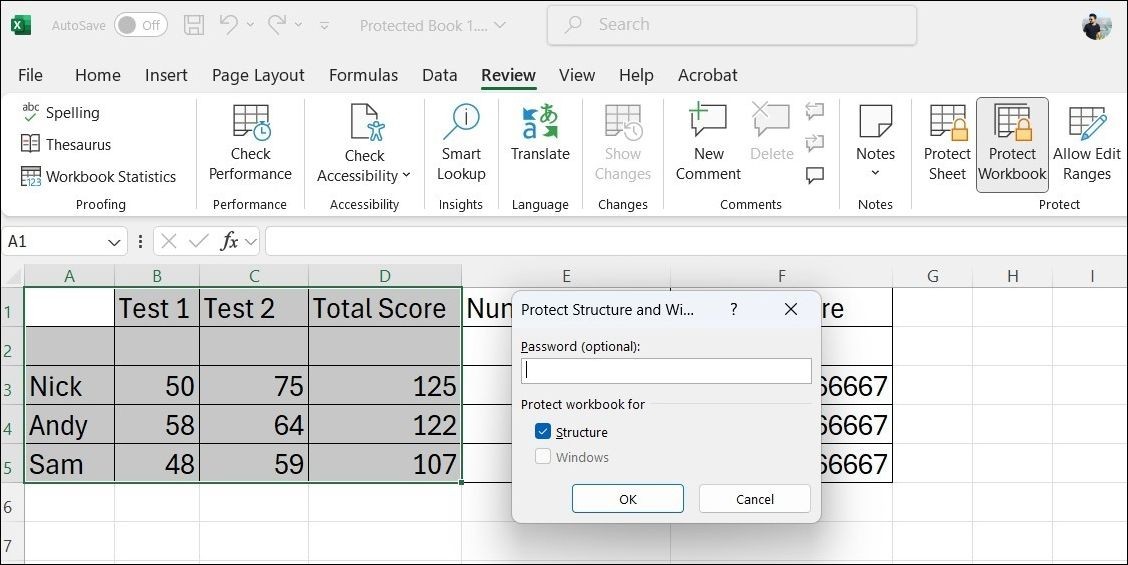The image size is (1128, 565).
Task: Select the Total Score header cell
Action: pyautogui.click(x=385, y=308)
